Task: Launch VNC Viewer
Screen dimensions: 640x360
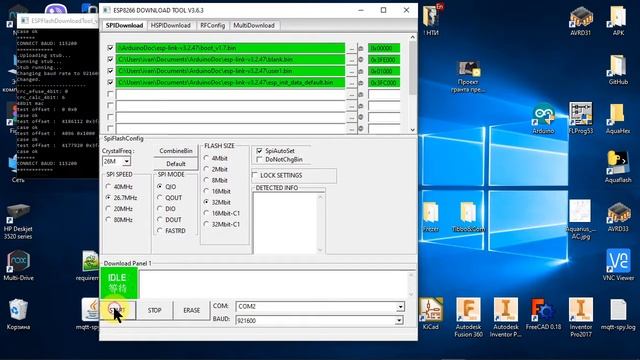Action: (x=618, y=264)
